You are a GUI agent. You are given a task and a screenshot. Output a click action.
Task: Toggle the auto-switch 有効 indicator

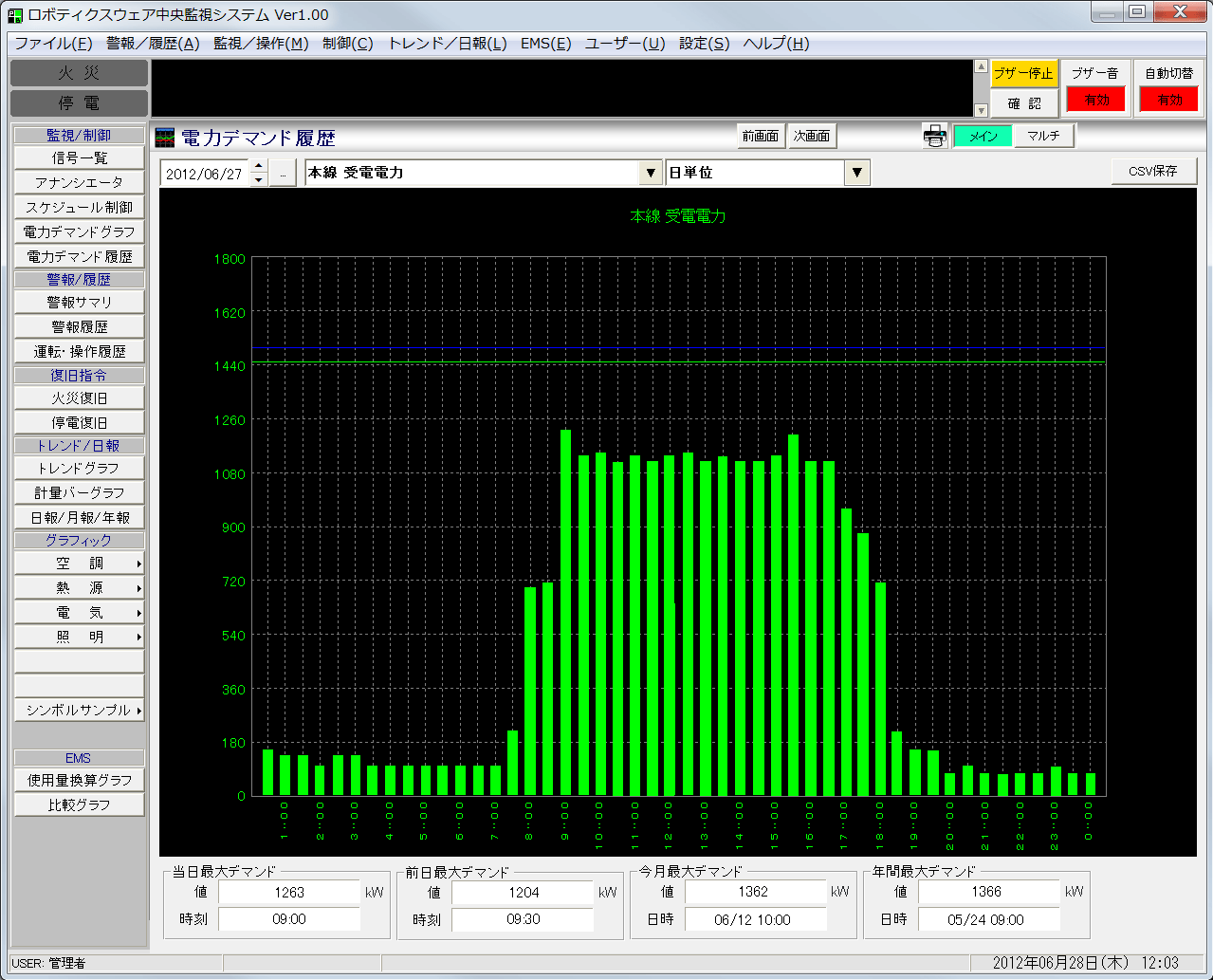(x=1168, y=100)
